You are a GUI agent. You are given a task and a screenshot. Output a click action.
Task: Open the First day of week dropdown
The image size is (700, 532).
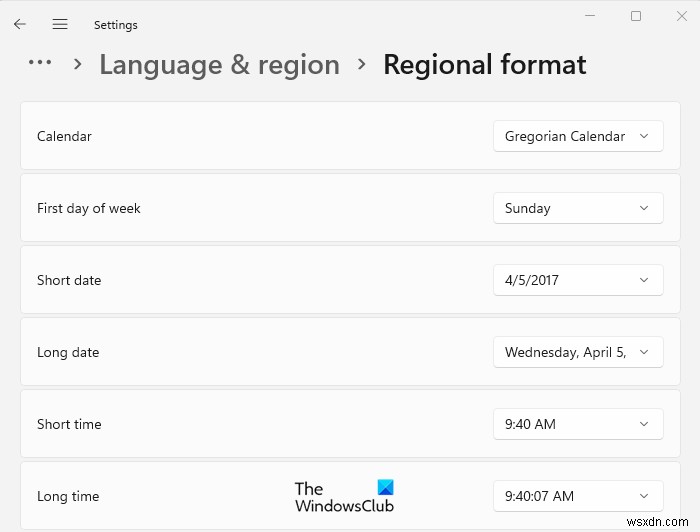[578, 208]
